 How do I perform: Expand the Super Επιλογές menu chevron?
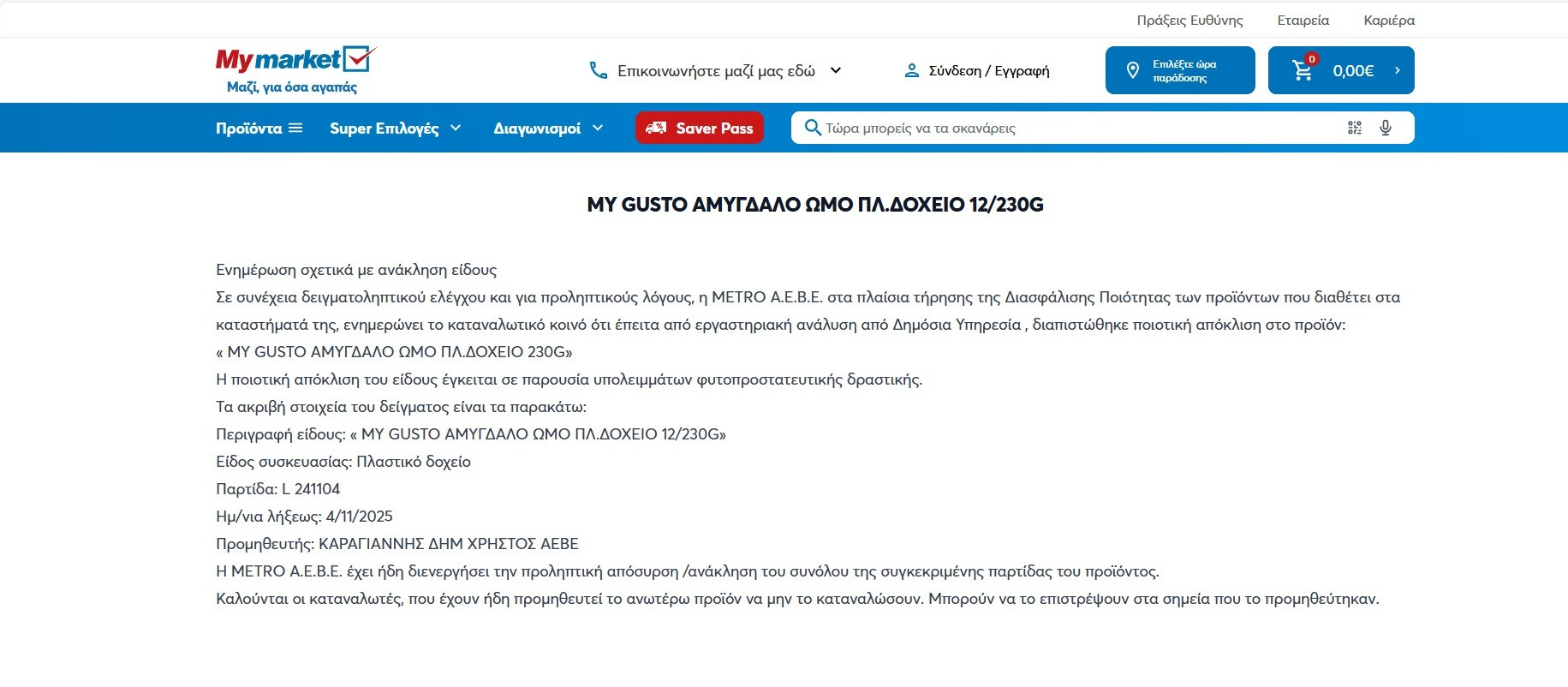pyautogui.click(x=456, y=128)
